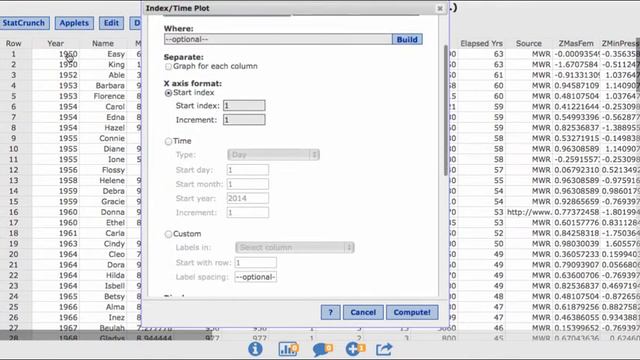This screenshot has height=360, width=640.
Task: Open the comments speech bubble icon
Action: pos(322,349)
